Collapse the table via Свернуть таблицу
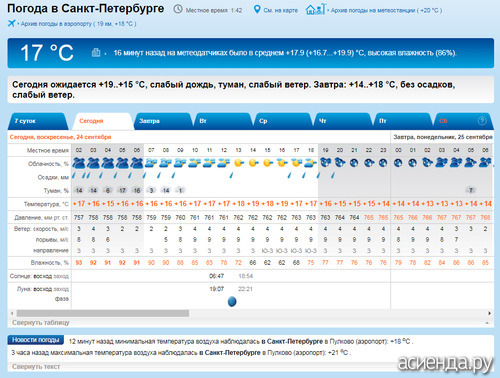Image resolution: width=500 pixels, height=378 pixels. click(x=41, y=323)
